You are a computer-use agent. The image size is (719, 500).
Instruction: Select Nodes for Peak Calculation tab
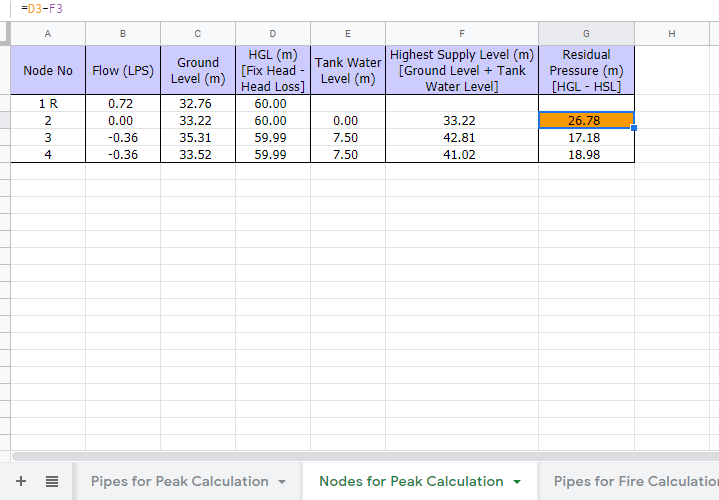411,481
